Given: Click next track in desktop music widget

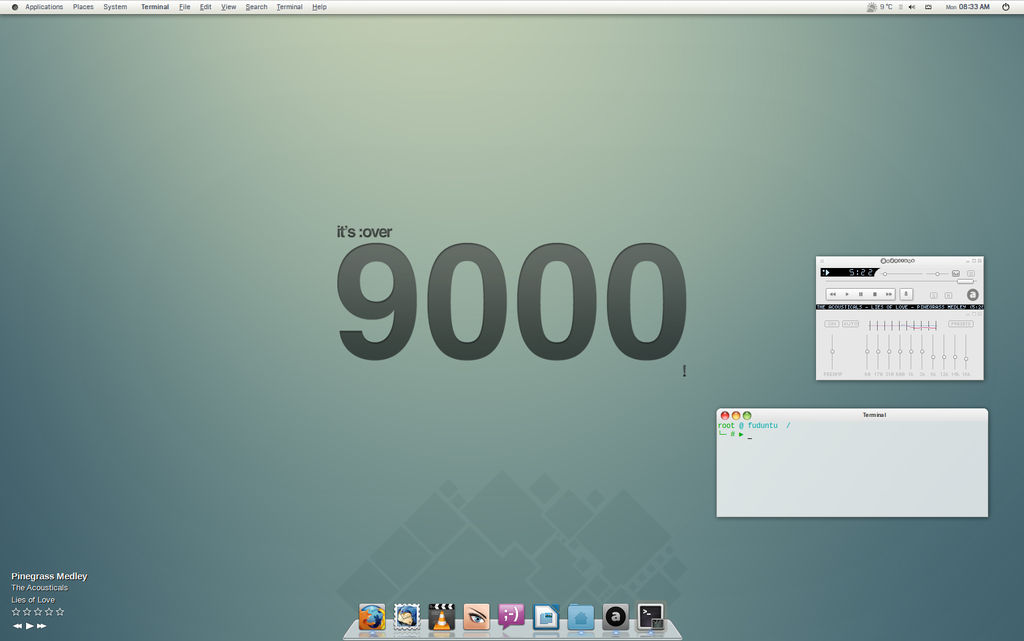Looking at the screenshot, I should tap(42, 626).
